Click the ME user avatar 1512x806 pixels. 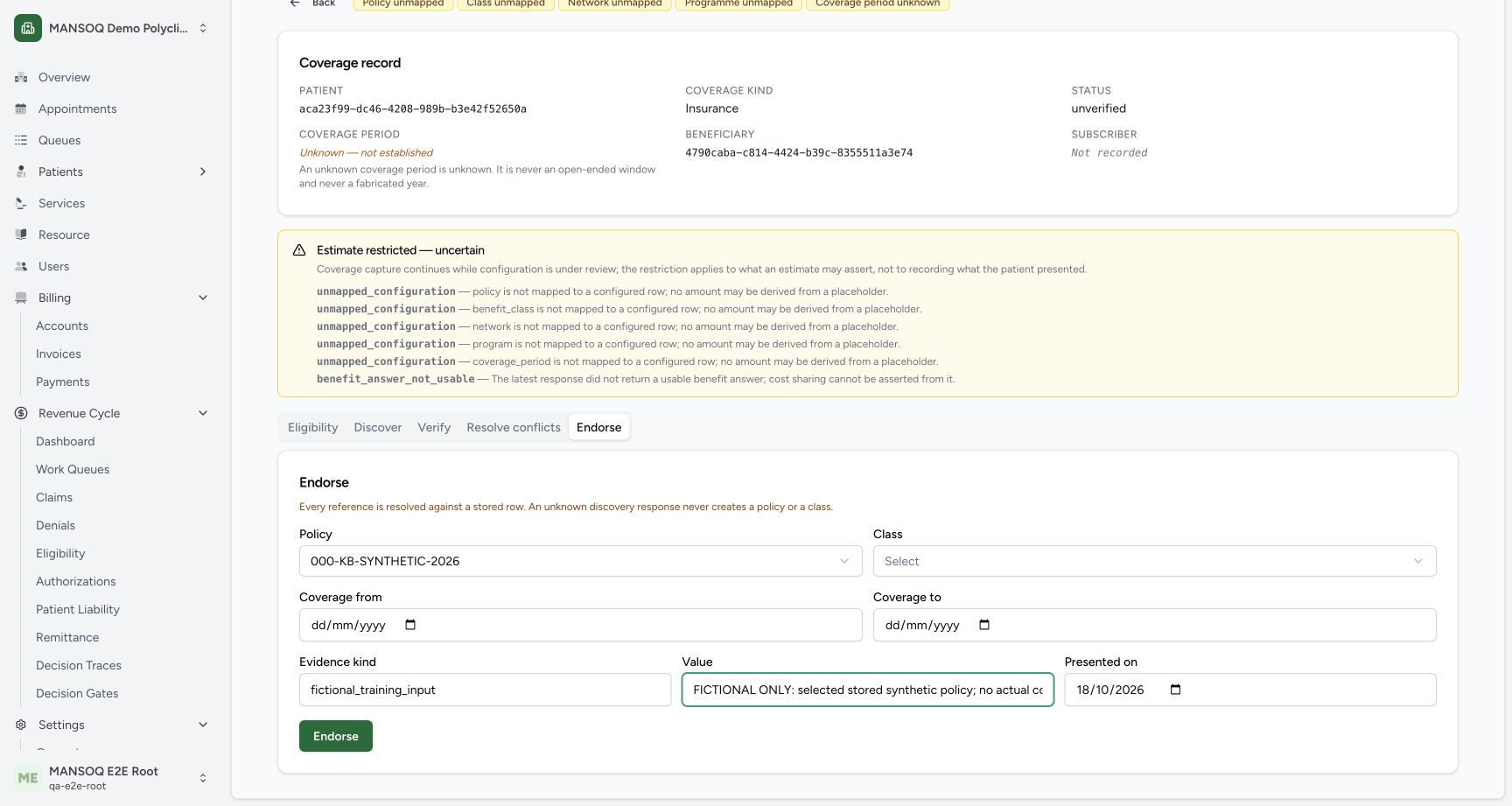coord(28,778)
